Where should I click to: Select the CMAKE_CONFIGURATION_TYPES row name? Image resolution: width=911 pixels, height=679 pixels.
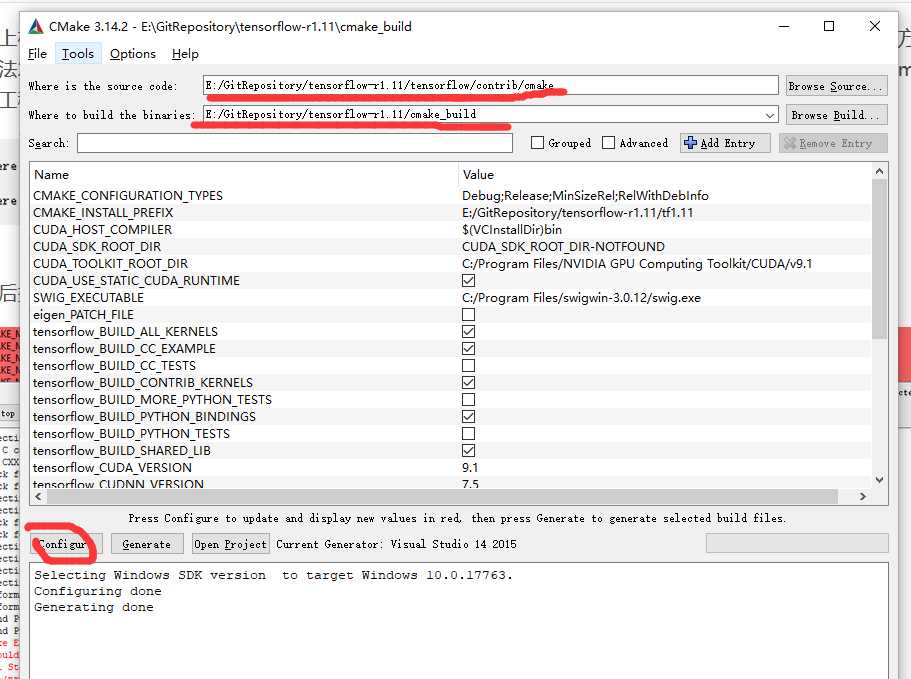pos(128,196)
